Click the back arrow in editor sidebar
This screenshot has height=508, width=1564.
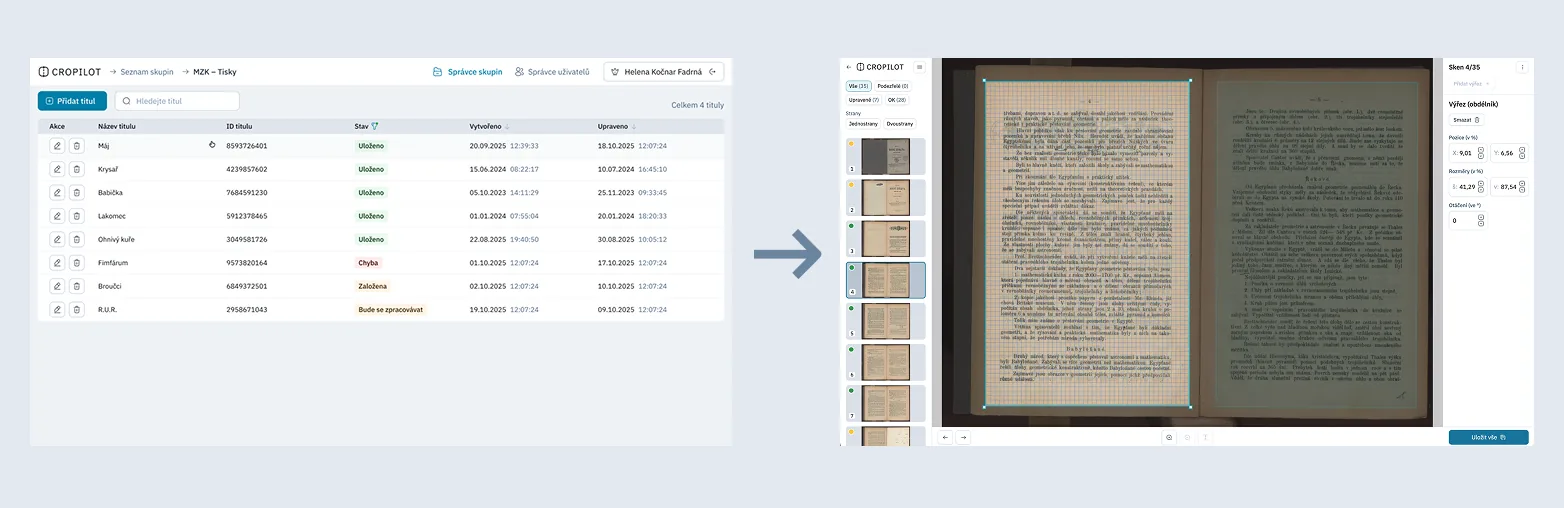coord(849,67)
